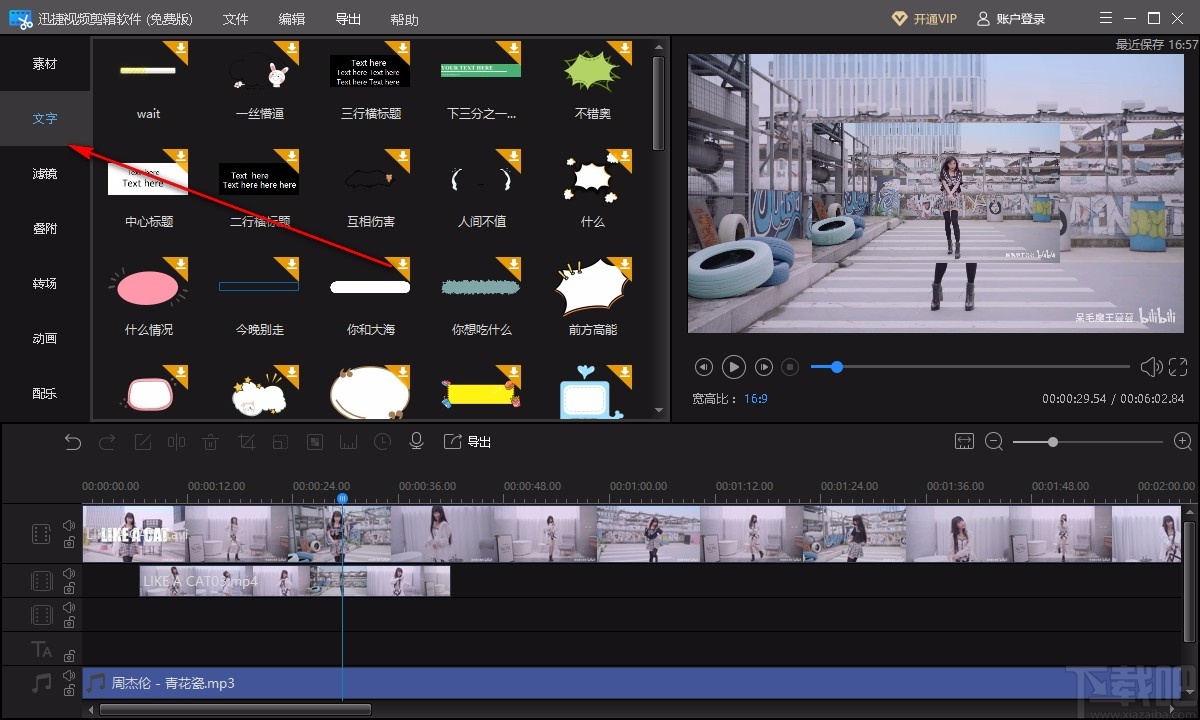
Task: Step to the next frame in preview
Action: point(763,367)
